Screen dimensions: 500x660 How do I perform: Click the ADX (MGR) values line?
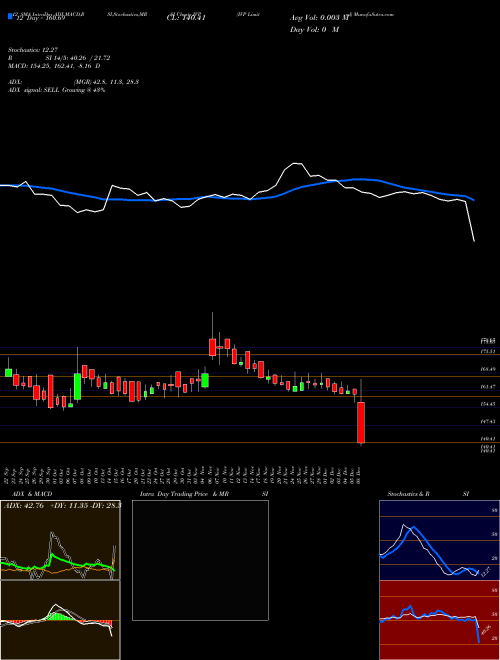(x=73, y=82)
